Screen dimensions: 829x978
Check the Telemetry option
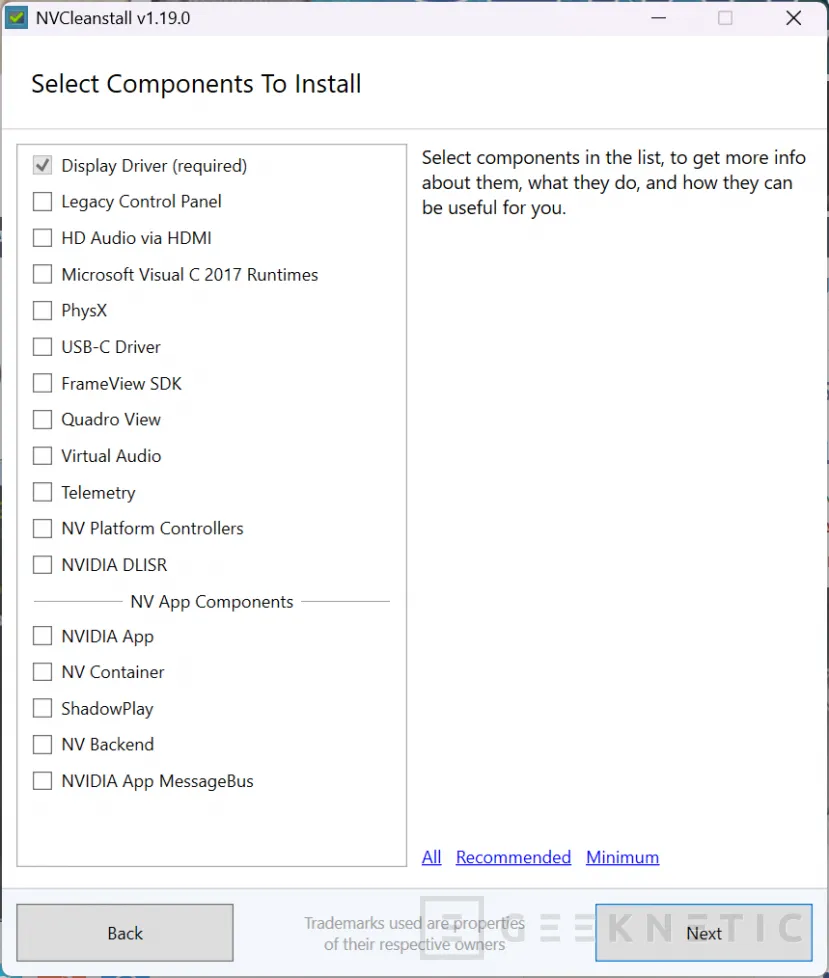[42, 492]
